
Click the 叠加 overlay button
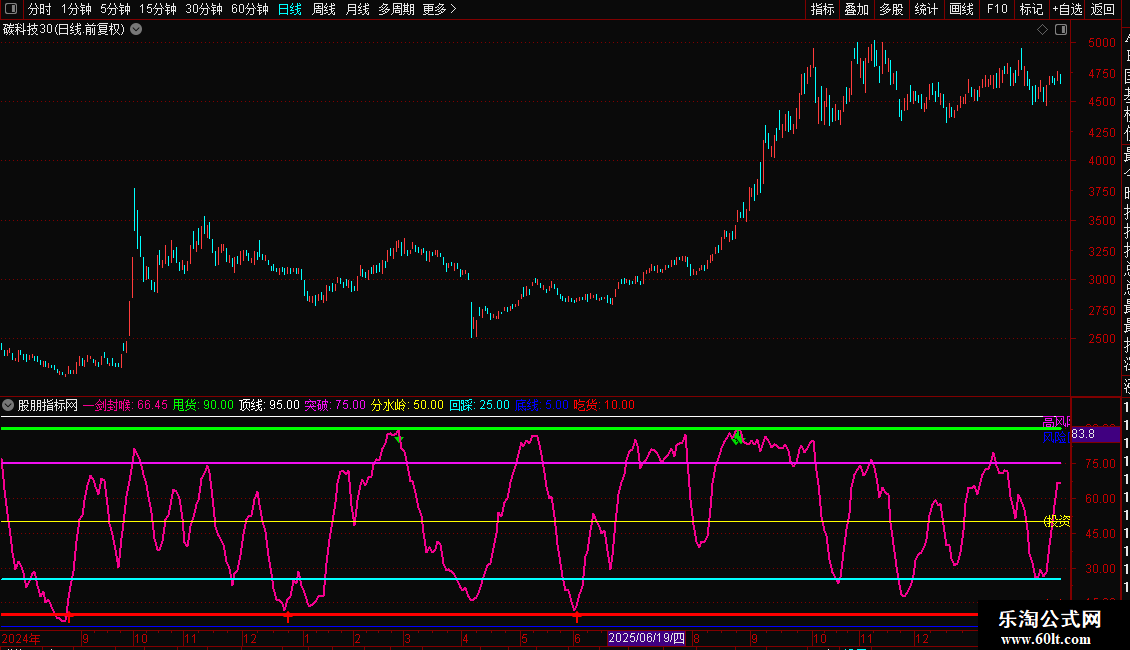tap(857, 9)
